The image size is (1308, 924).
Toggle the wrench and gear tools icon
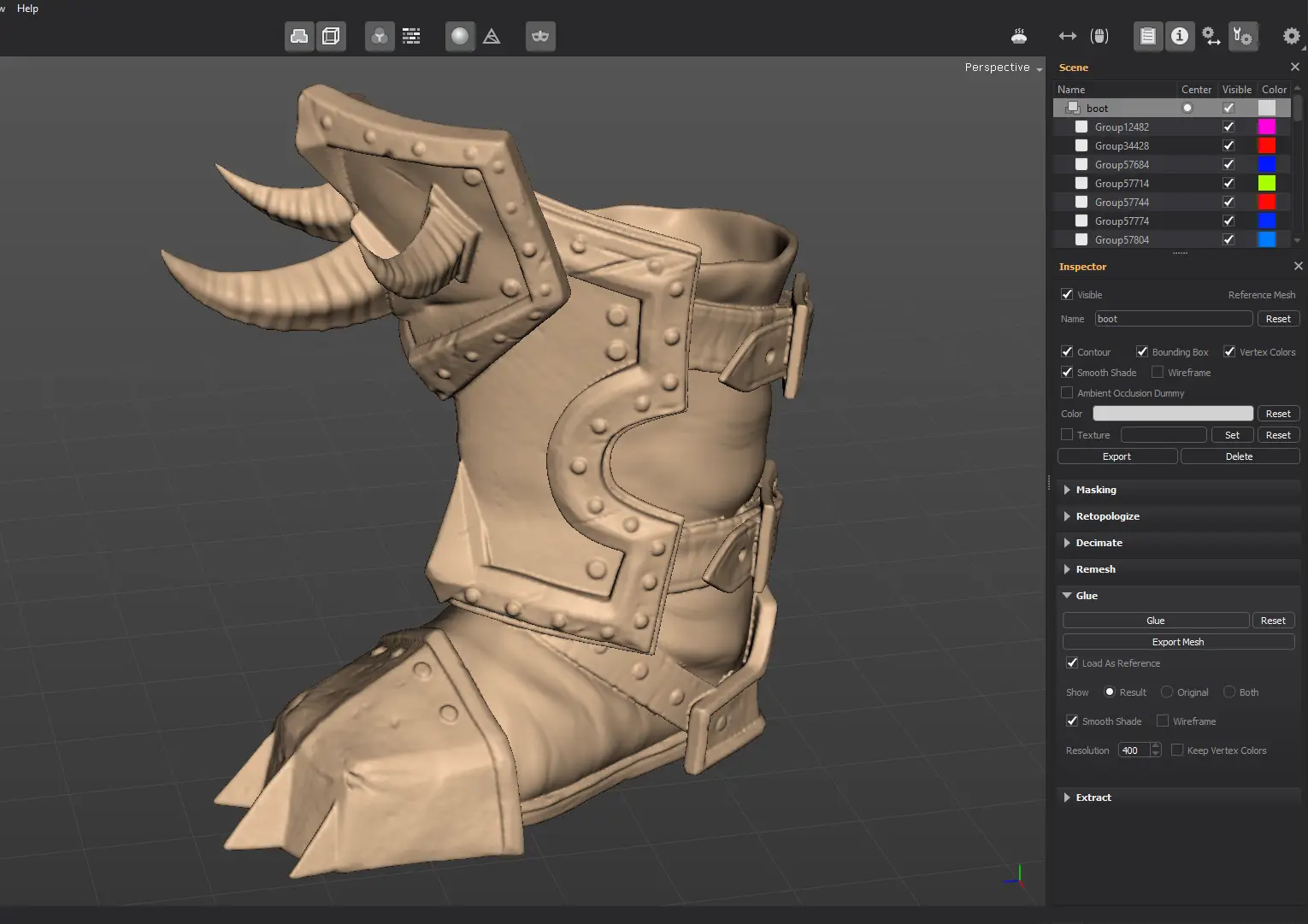coord(1242,36)
